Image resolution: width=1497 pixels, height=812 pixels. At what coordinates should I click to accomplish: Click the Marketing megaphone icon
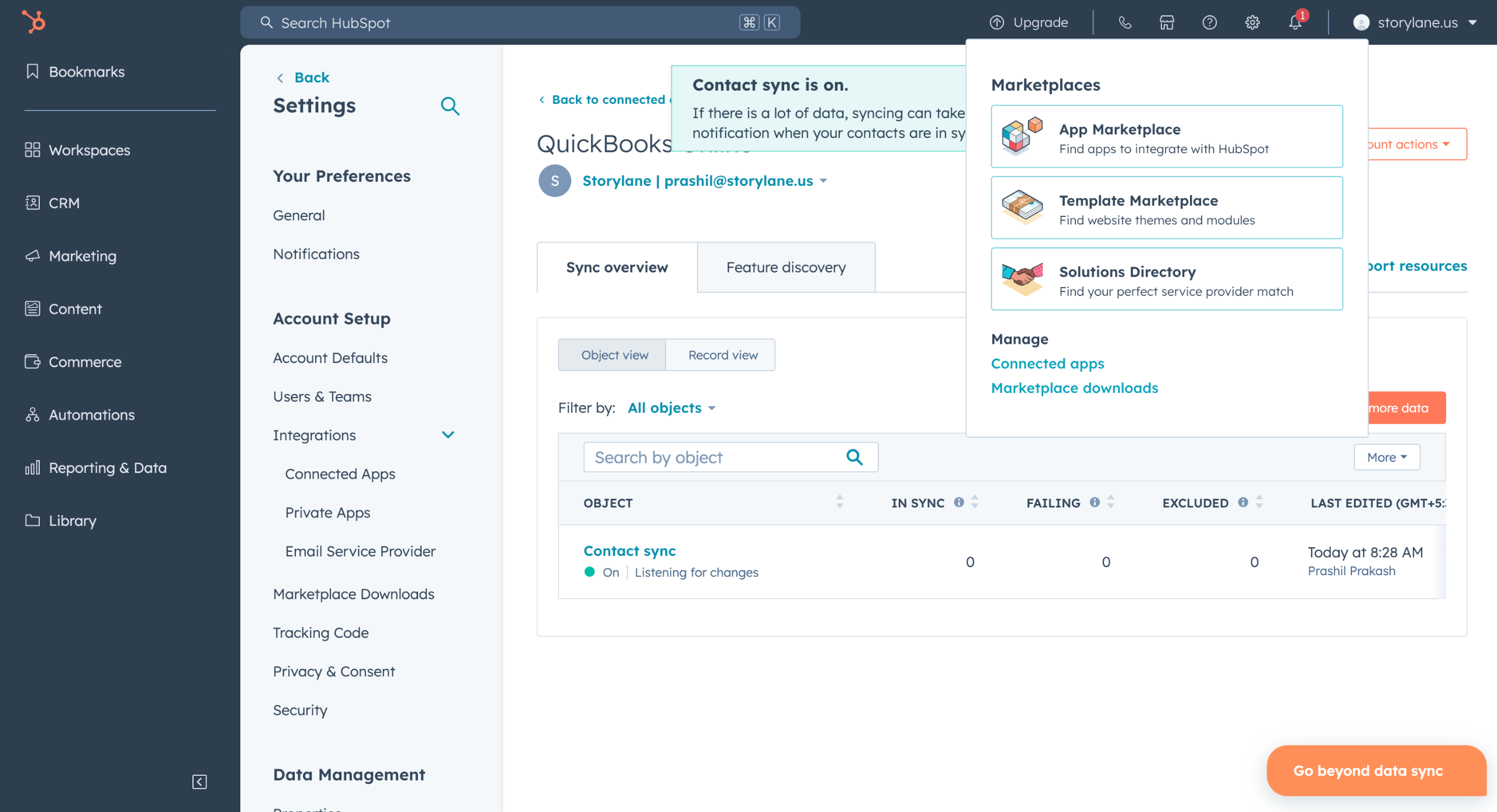coord(33,256)
